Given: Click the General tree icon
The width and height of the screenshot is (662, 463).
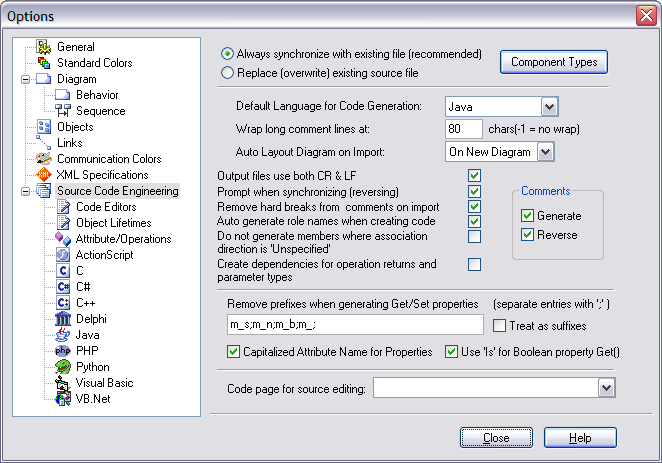Looking at the screenshot, I should [44, 47].
